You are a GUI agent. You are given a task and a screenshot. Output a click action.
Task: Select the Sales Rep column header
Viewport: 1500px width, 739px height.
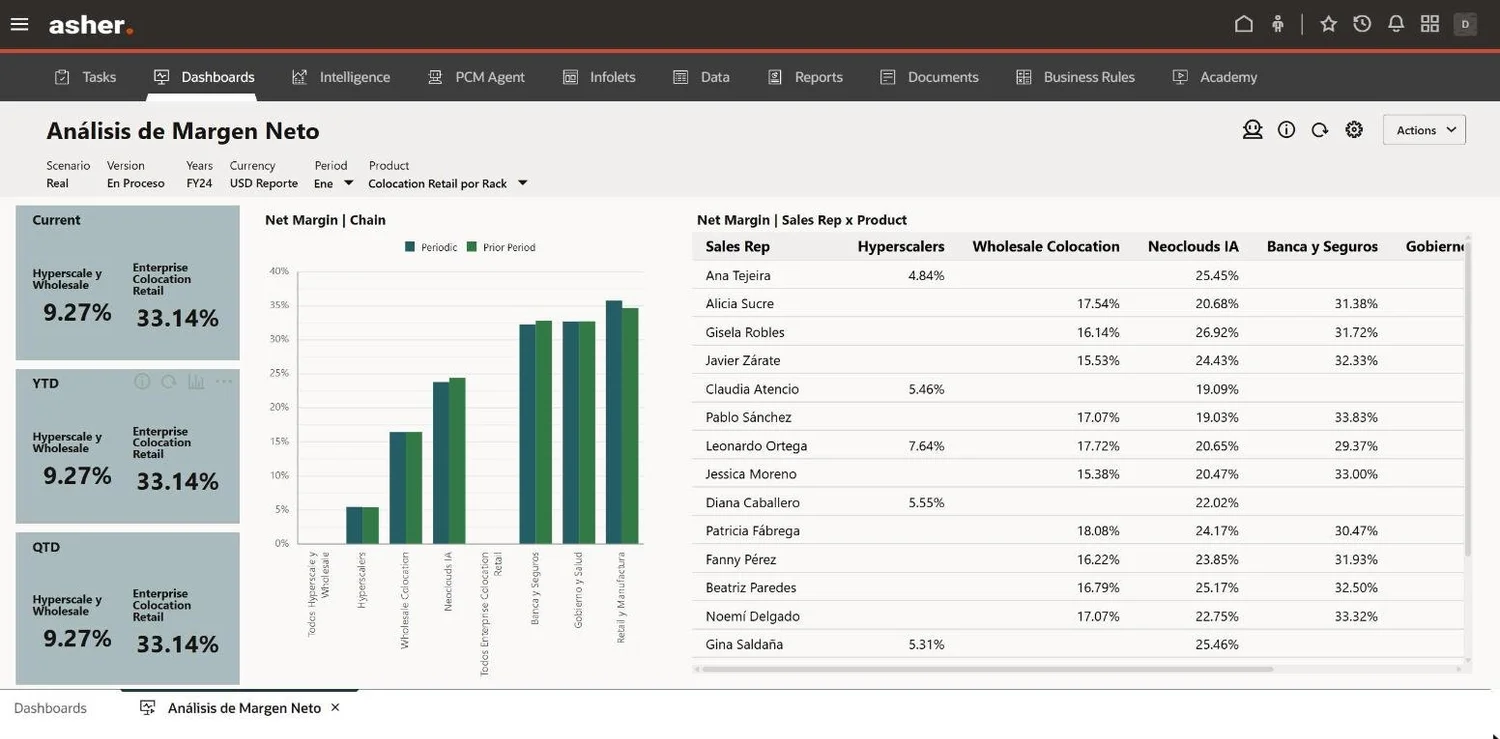pyautogui.click(x=738, y=246)
